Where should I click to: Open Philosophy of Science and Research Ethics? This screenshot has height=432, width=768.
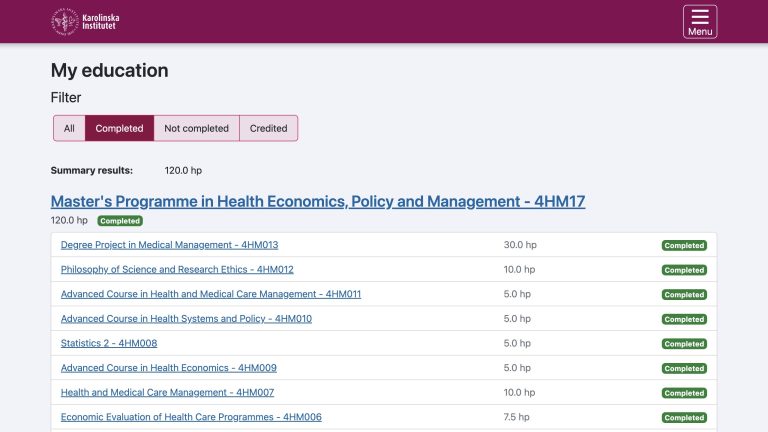point(177,269)
